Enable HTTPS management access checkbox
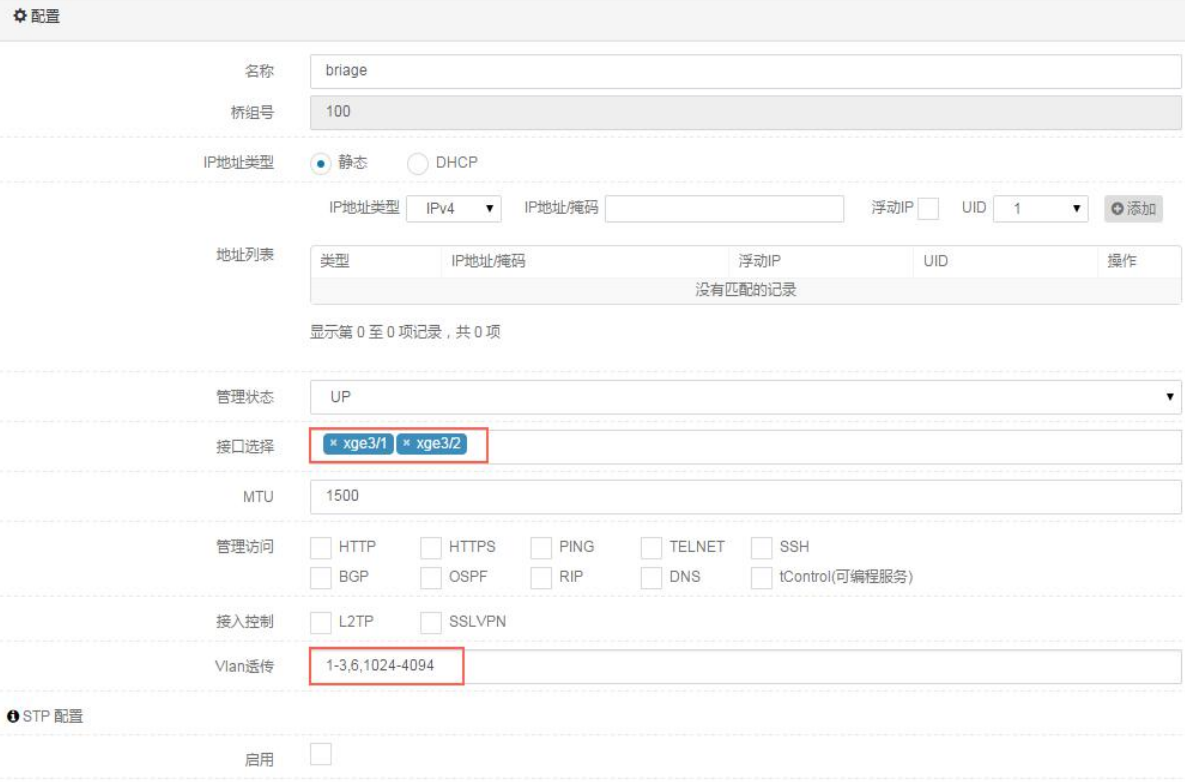 click(x=431, y=547)
